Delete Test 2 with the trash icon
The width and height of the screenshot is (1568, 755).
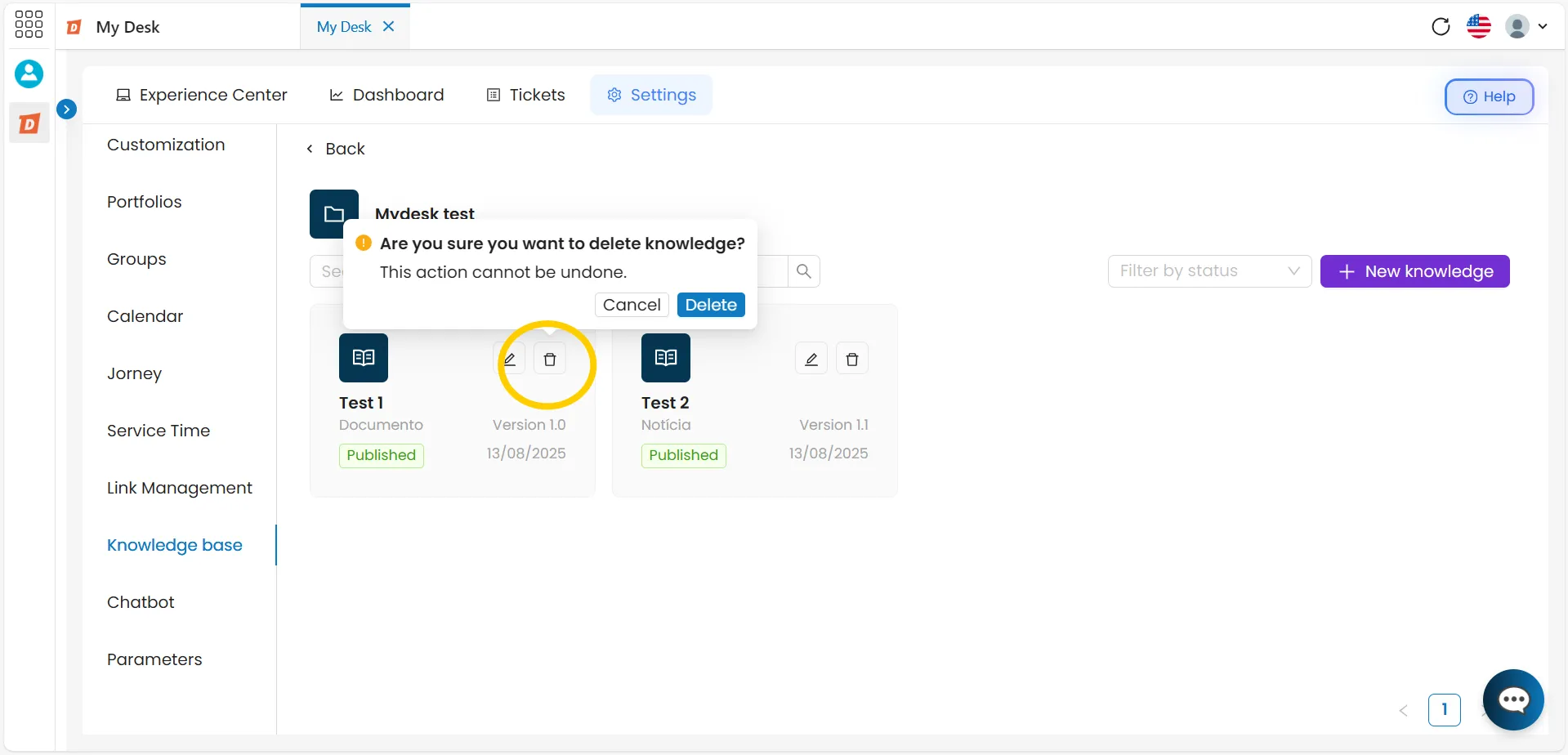[852, 359]
